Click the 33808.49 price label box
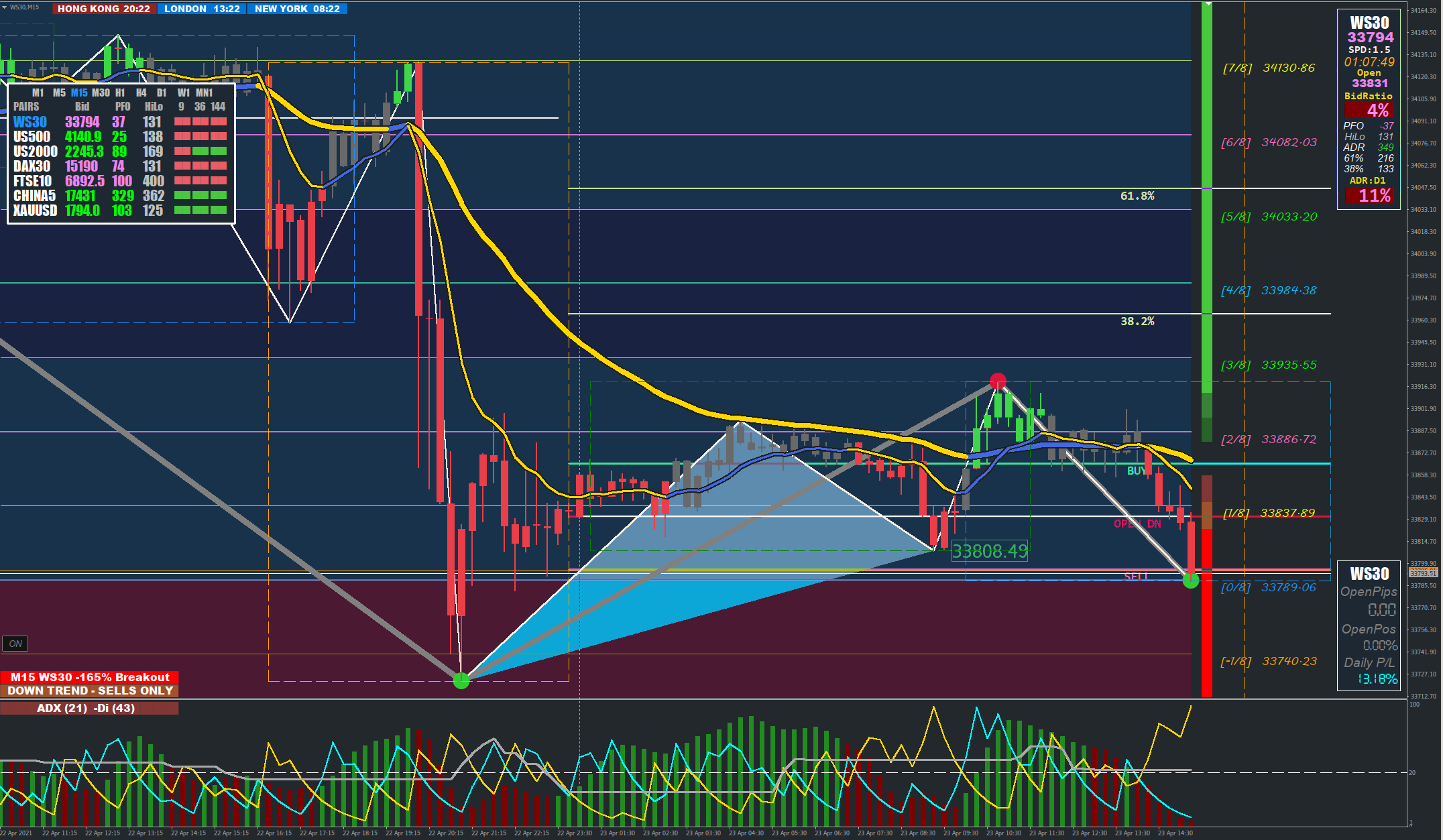The height and width of the screenshot is (840, 1443). point(990,551)
